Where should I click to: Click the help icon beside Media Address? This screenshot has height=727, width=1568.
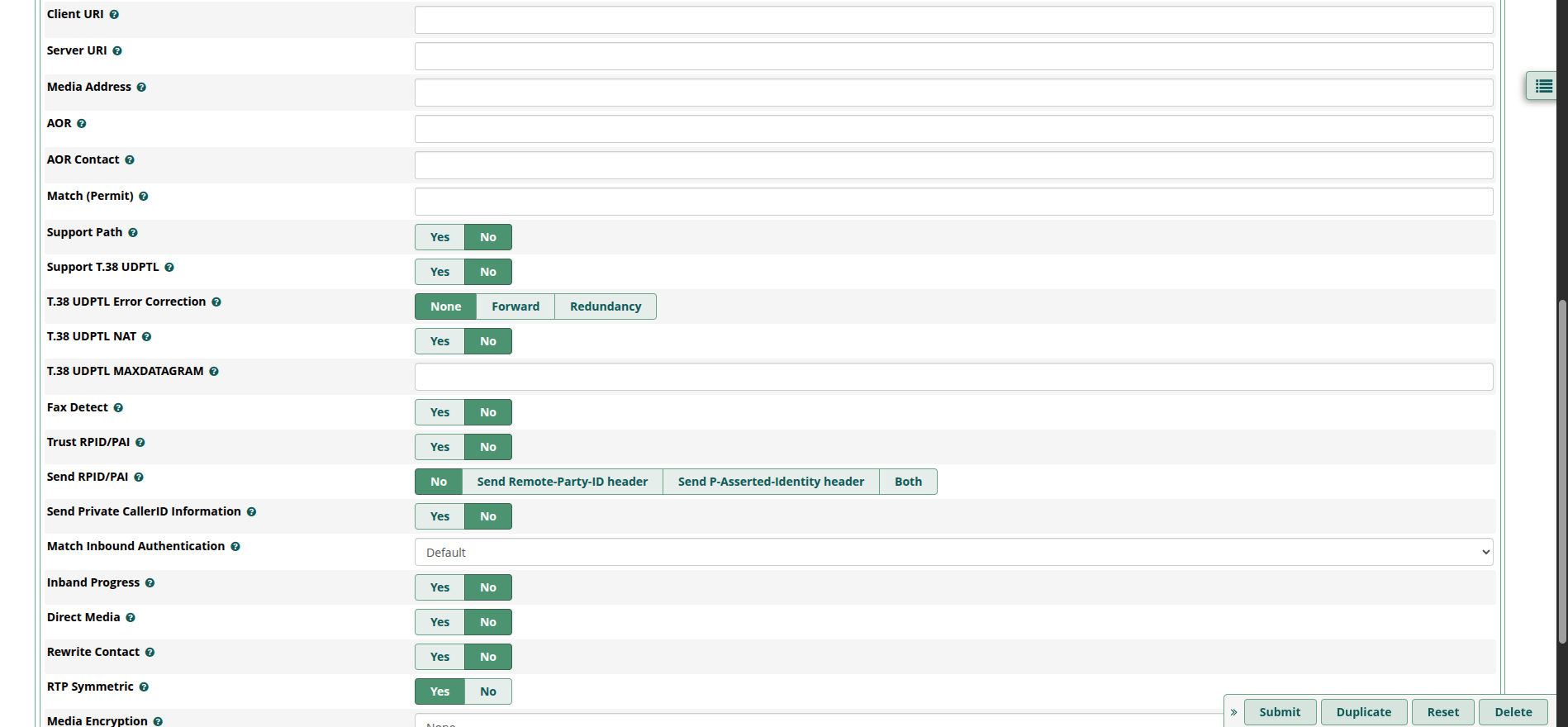click(141, 88)
